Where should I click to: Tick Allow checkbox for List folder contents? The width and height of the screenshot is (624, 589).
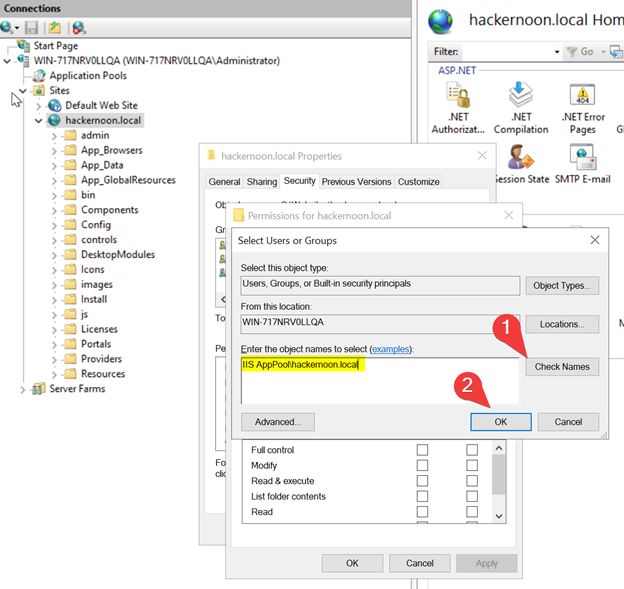tap(422, 496)
